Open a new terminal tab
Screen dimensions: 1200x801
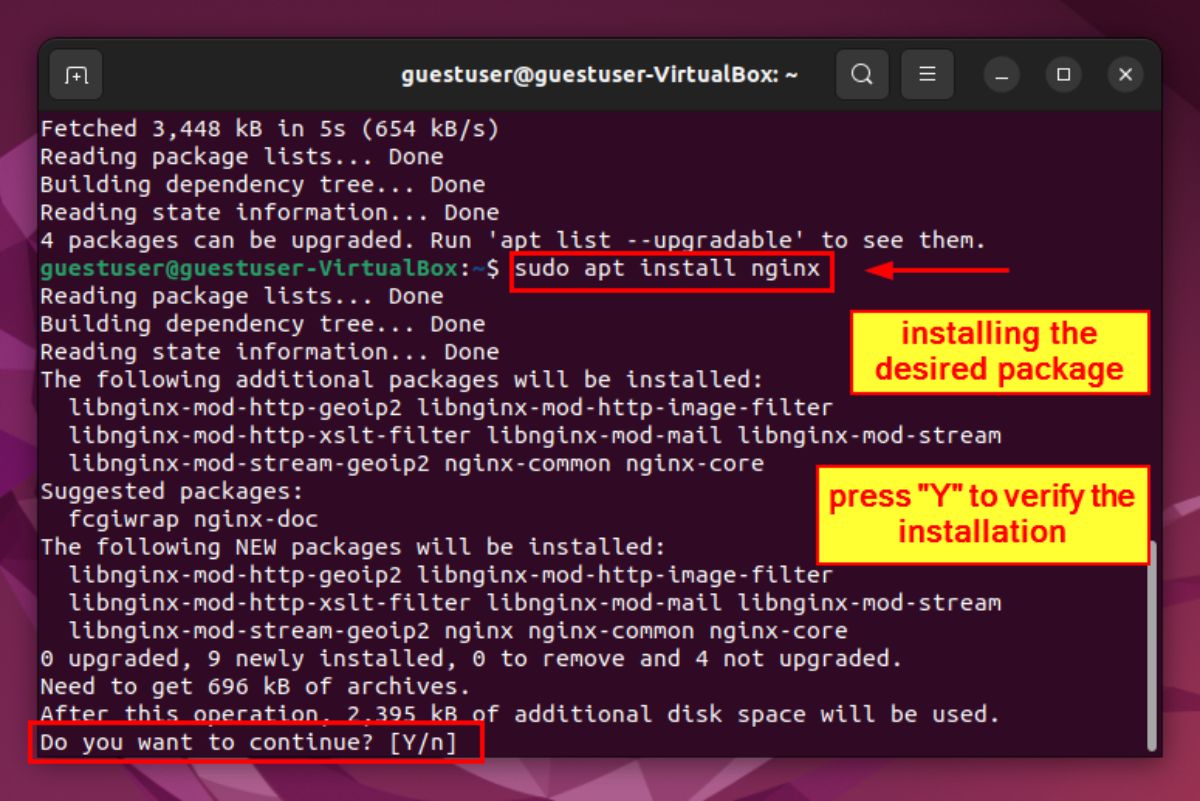coord(76,74)
